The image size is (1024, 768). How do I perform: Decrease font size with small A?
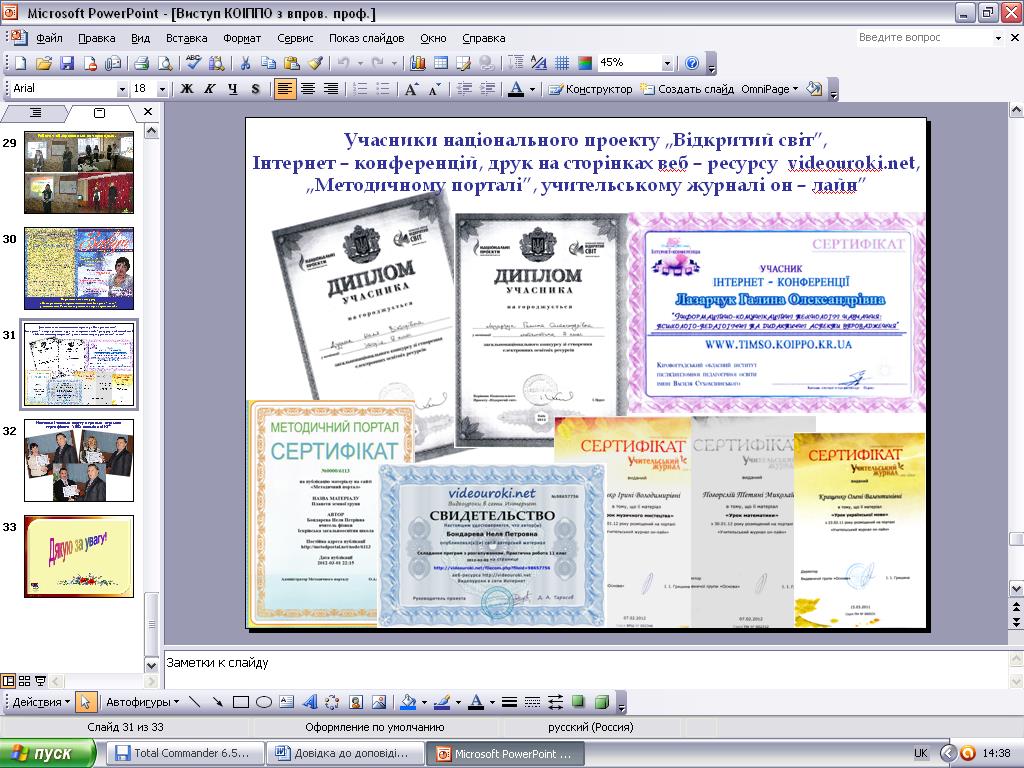pos(435,89)
